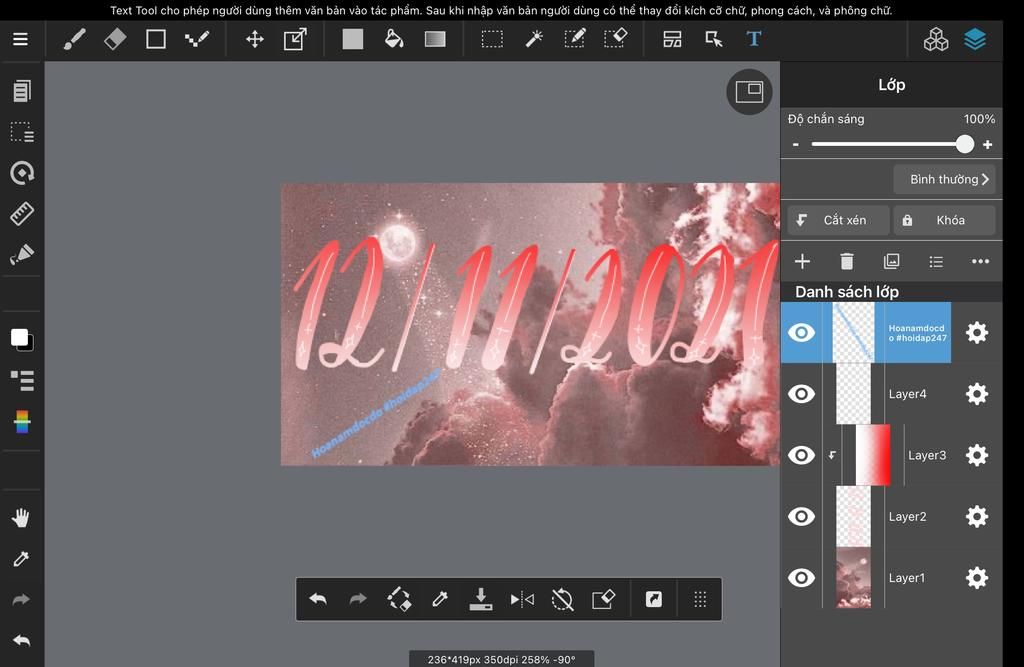Activate the Magic Wand tool
The image size is (1024, 667).
pos(534,39)
